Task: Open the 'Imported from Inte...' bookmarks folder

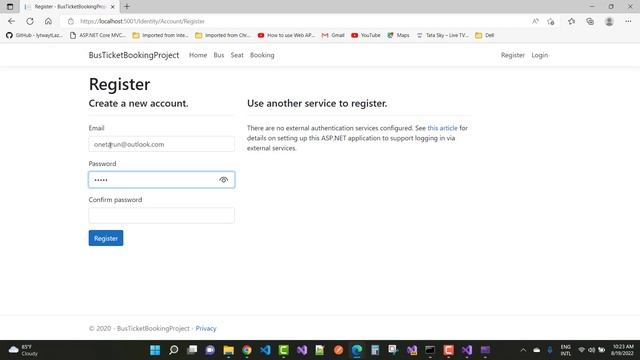Action: click(160, 35)
